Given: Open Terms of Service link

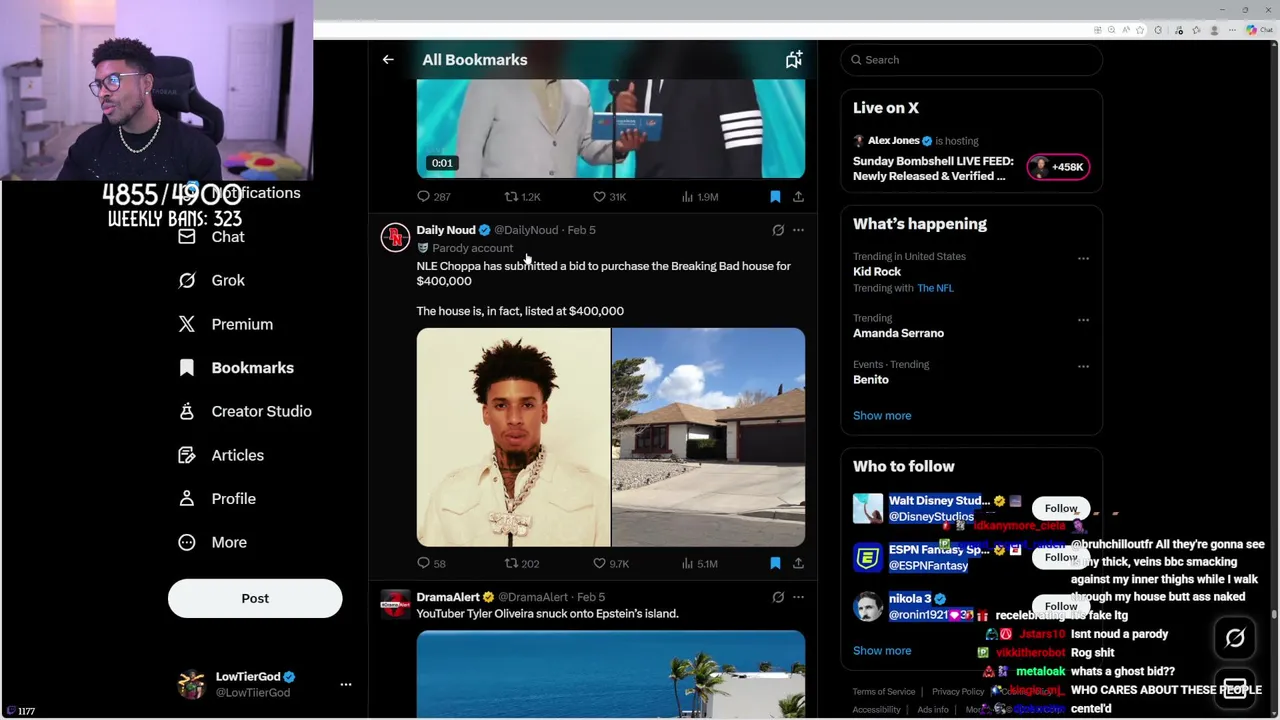Looking at the screenshot, I should point(884,692).
